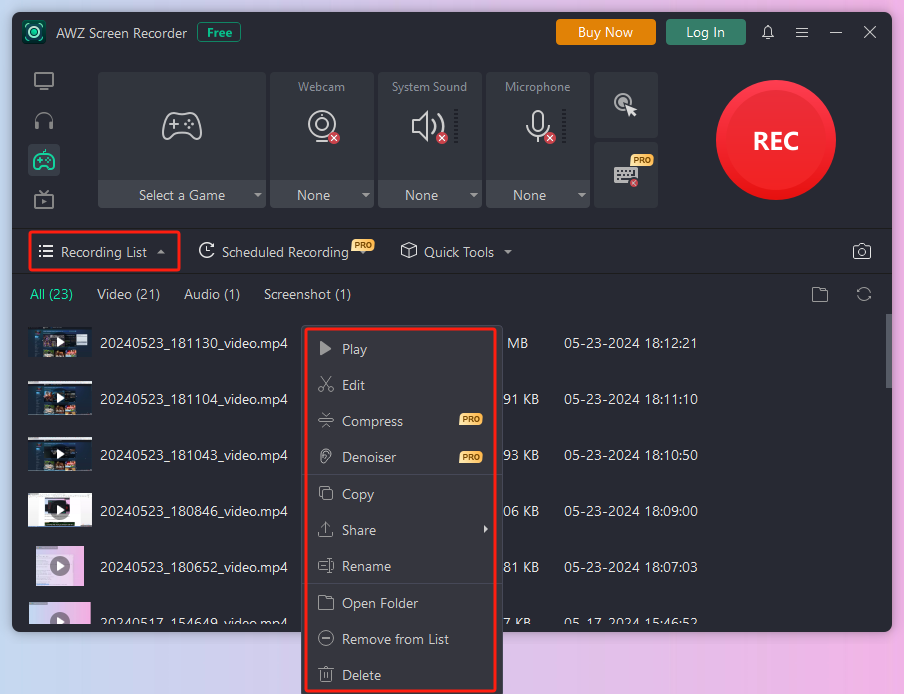Switch to audio recording headphones icon

[x=44, y=120]
